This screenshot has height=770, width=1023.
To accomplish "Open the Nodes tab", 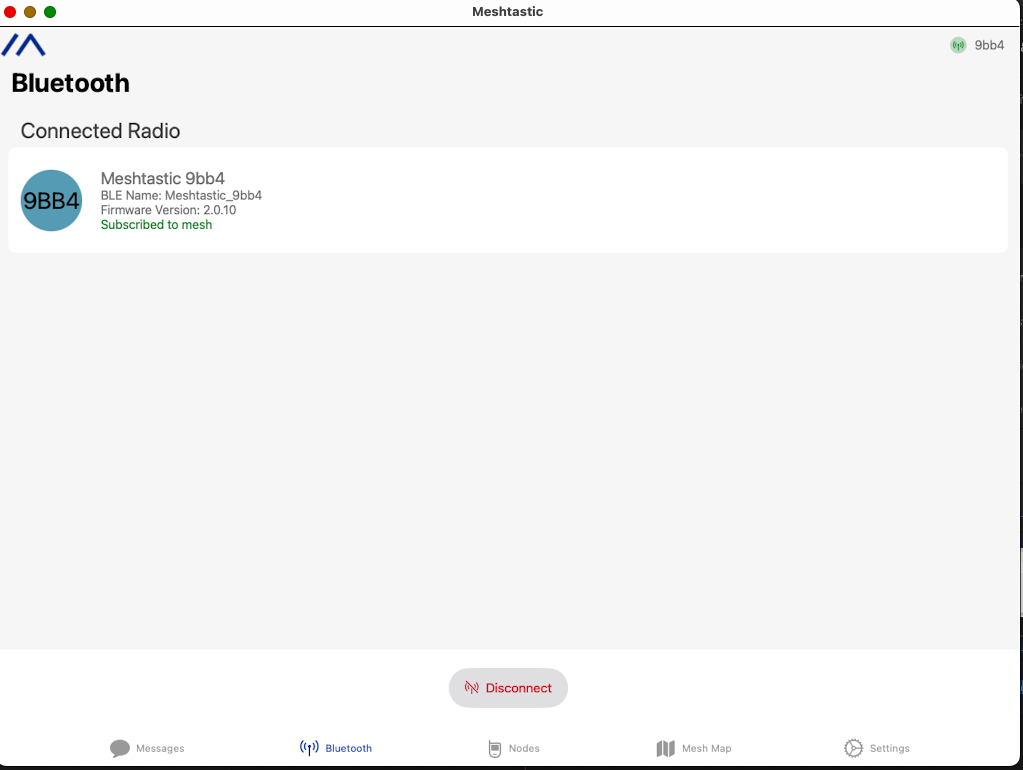I will [x=514, y=748].
